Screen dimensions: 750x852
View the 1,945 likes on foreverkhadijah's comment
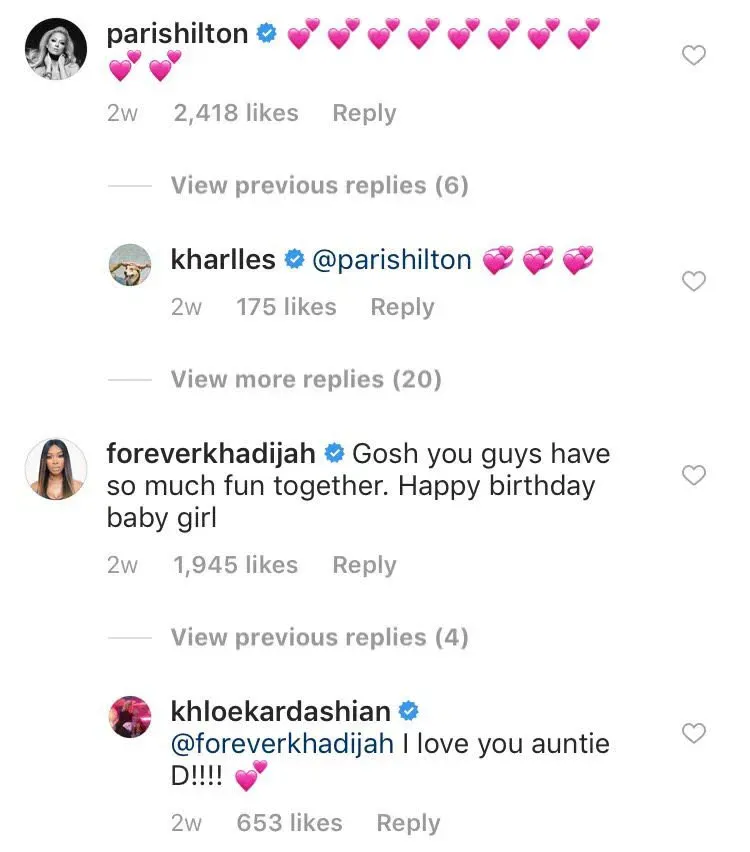(x=236, y=565)
